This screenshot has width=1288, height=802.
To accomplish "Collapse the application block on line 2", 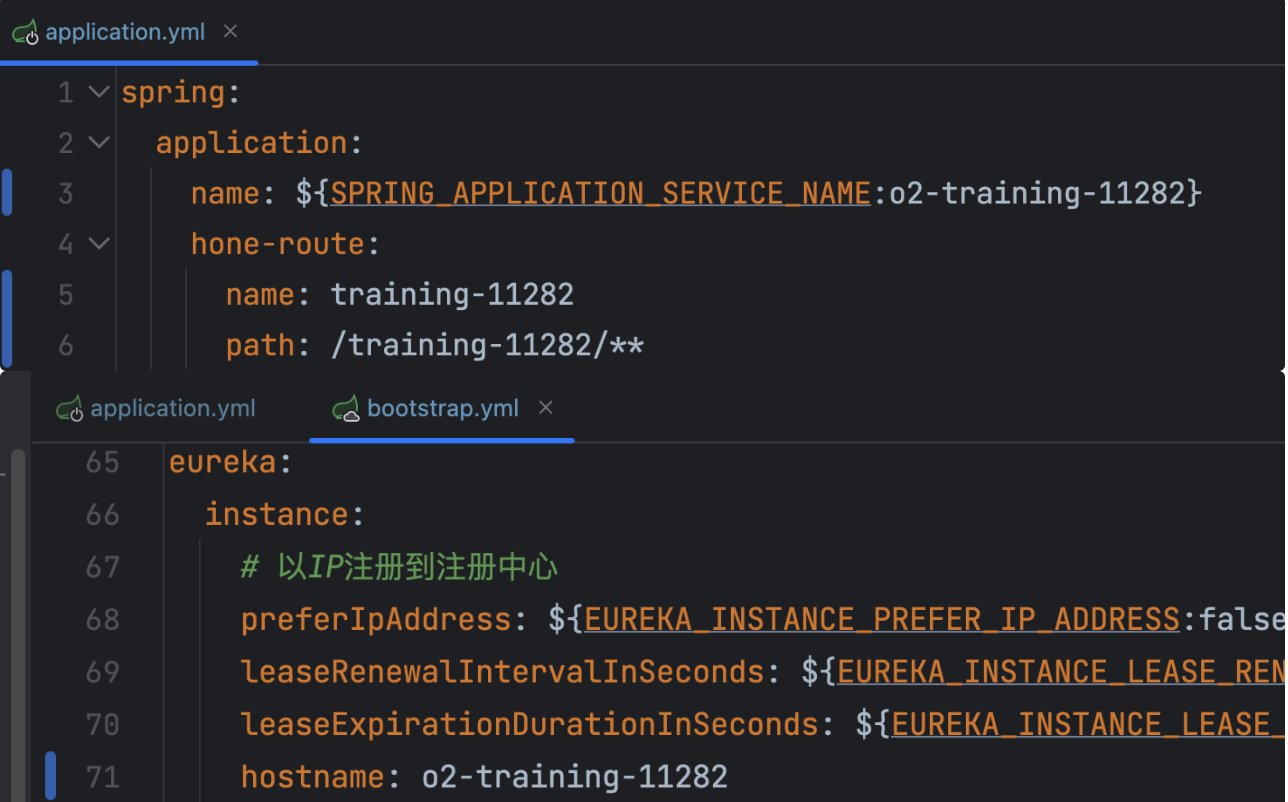I will click(98, 143).
